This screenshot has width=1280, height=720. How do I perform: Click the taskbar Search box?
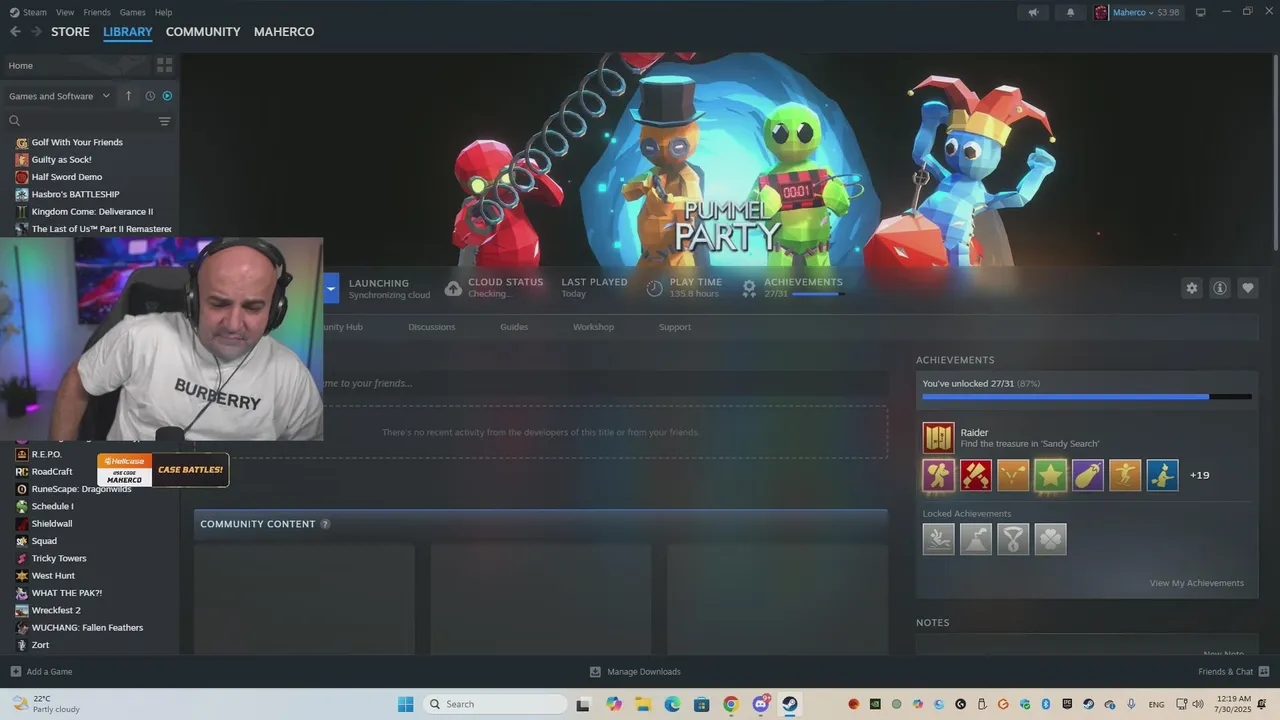(495, 704)
